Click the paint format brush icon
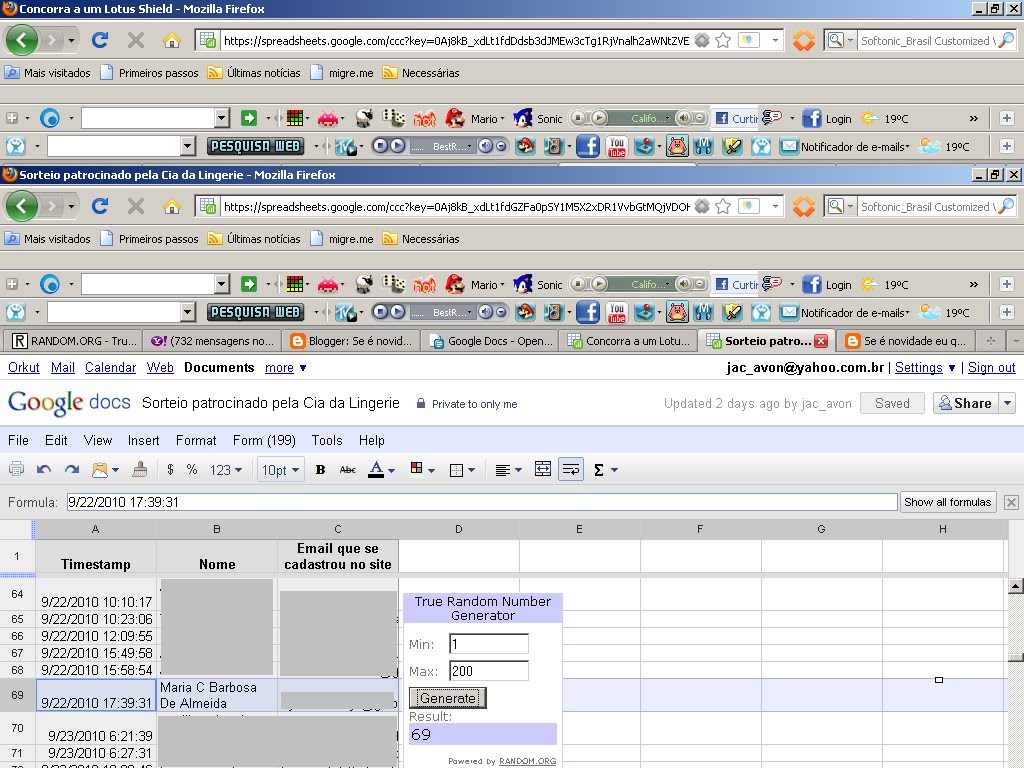Screen dimensions: 1024x768 point(140,469)
